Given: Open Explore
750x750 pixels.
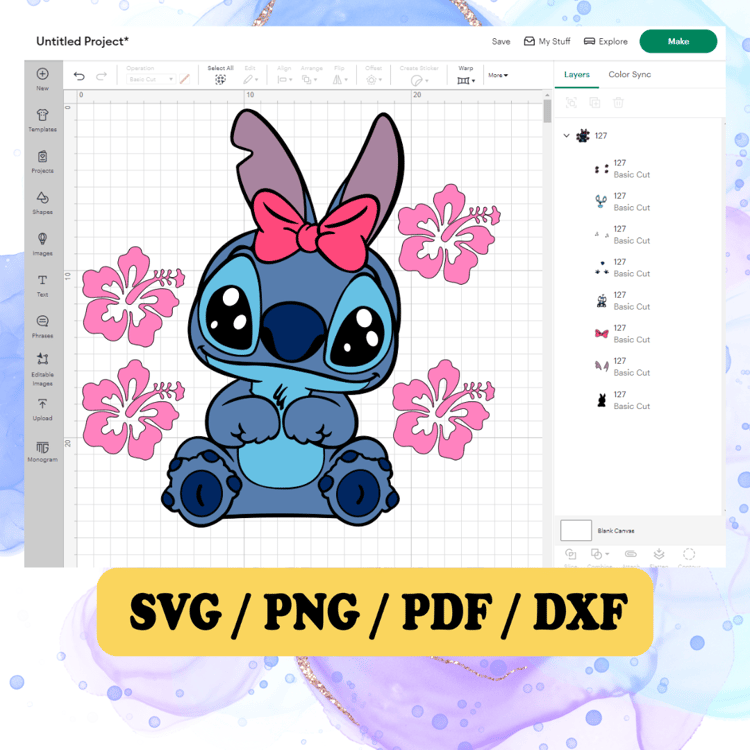Looking at the screenshot, I should (606, 42).
